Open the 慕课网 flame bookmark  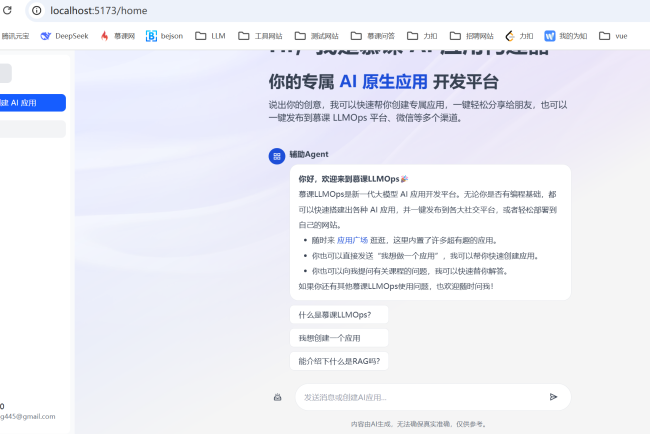point(118,36)
